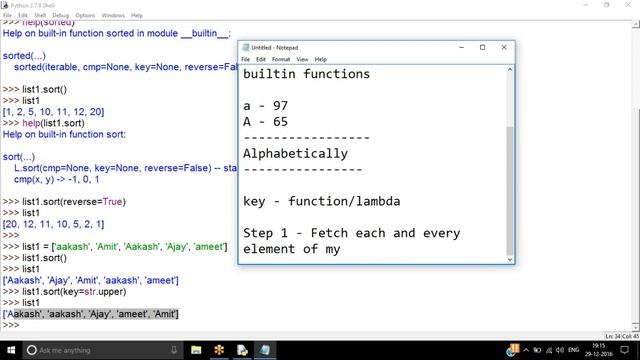This screenshot has width=640, height=360.
Task: Click the orange-badged system tray icon
Action: coord(513,350)
